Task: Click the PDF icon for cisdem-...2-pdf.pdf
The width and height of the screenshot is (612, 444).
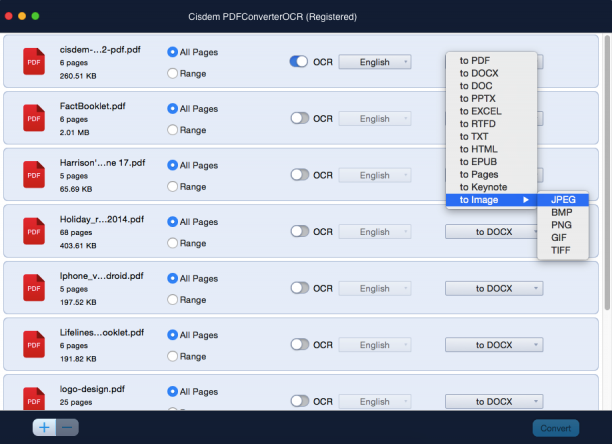Action: tap(34, 61)
